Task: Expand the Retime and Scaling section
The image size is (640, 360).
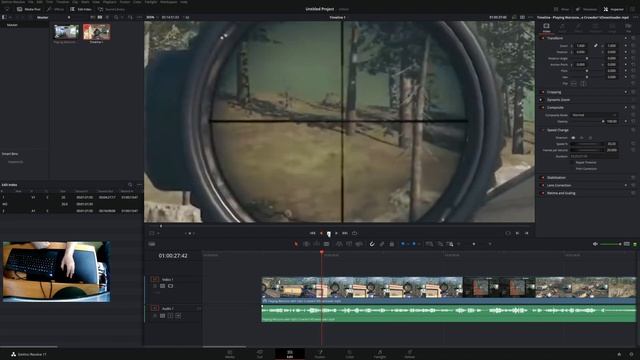Action: pos(561,193)
